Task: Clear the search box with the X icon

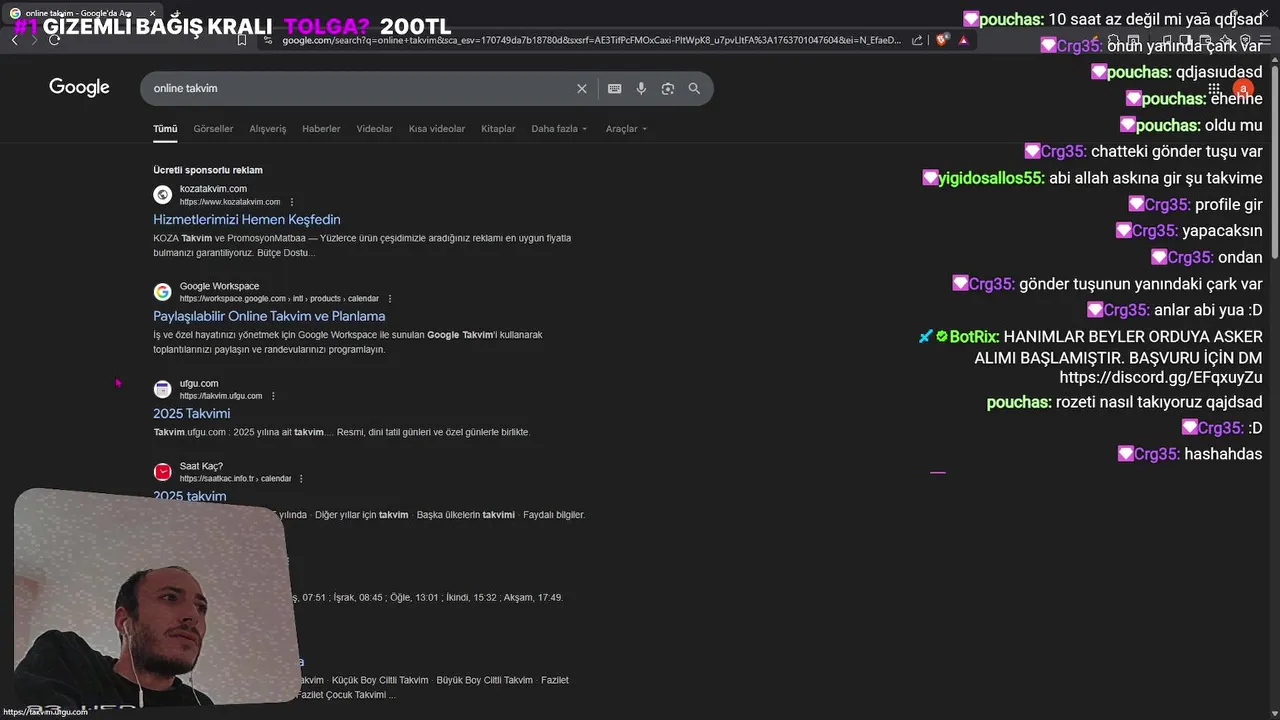Action: tap(582, 88)
